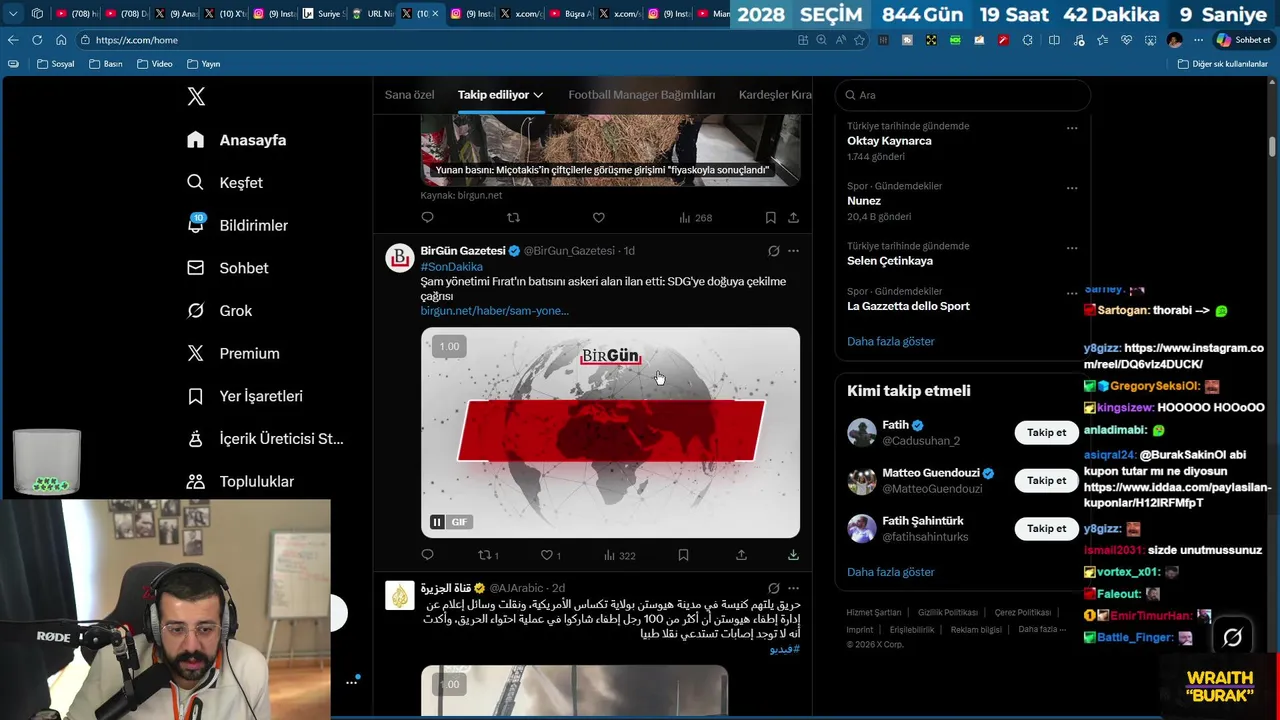Open more options for Nunez trend
The height and width of the screenshot is (720, 1280).
tap(1072, 188)
